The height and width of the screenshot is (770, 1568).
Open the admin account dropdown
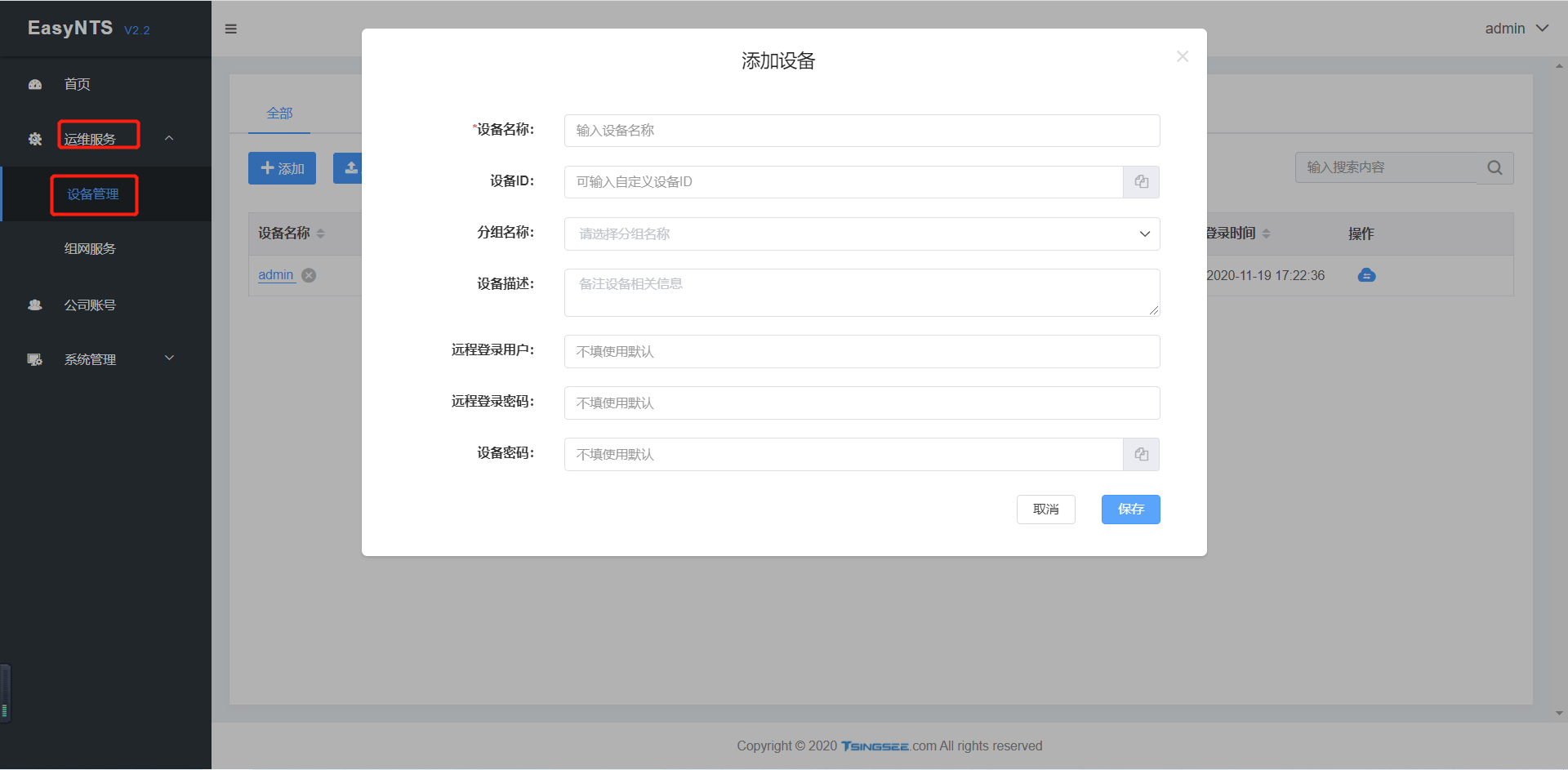(1517, 29)
